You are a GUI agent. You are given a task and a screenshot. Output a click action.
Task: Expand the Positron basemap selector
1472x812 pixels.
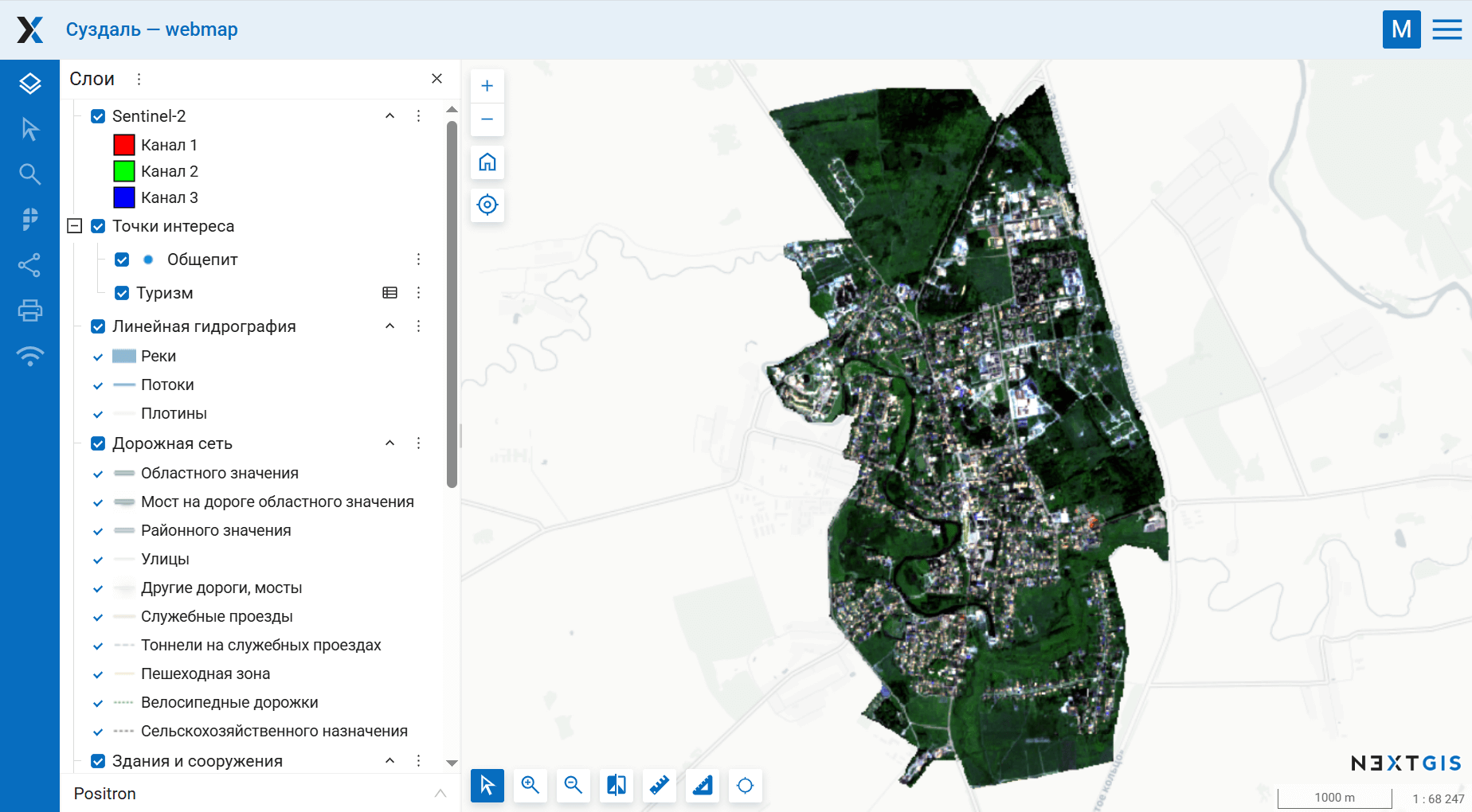[440, 793]
